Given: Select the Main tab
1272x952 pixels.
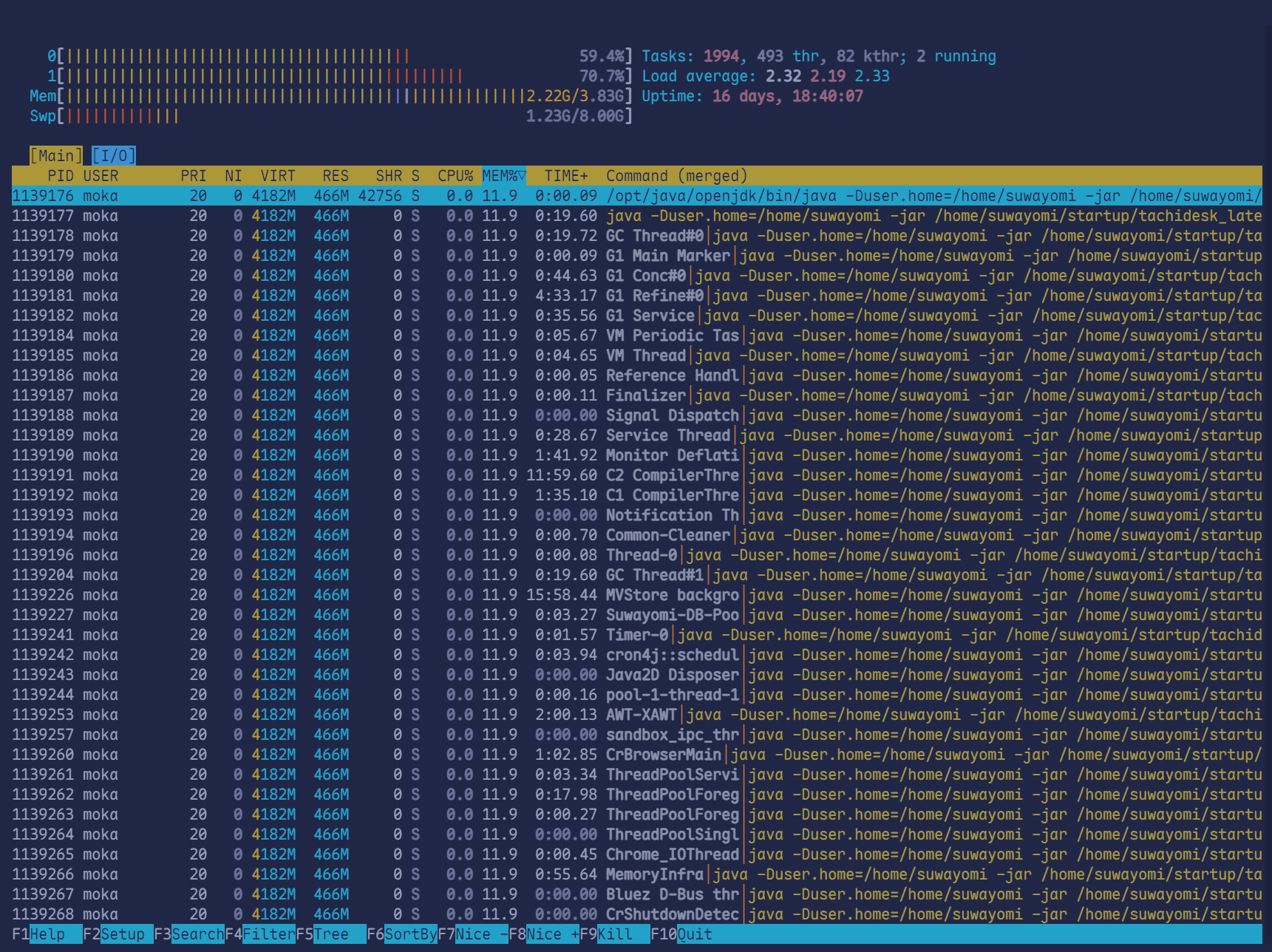Looking at the screenshot, I should click(56, 156).
